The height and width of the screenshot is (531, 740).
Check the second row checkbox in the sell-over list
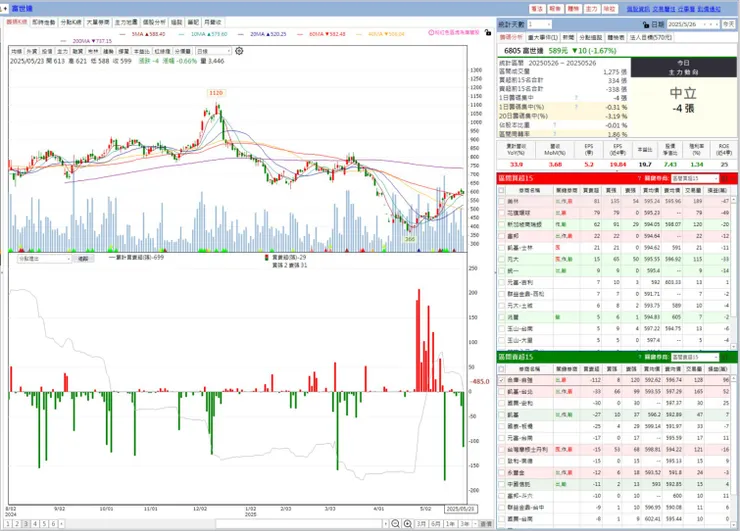pyautogui.click(x=501, y=392)
